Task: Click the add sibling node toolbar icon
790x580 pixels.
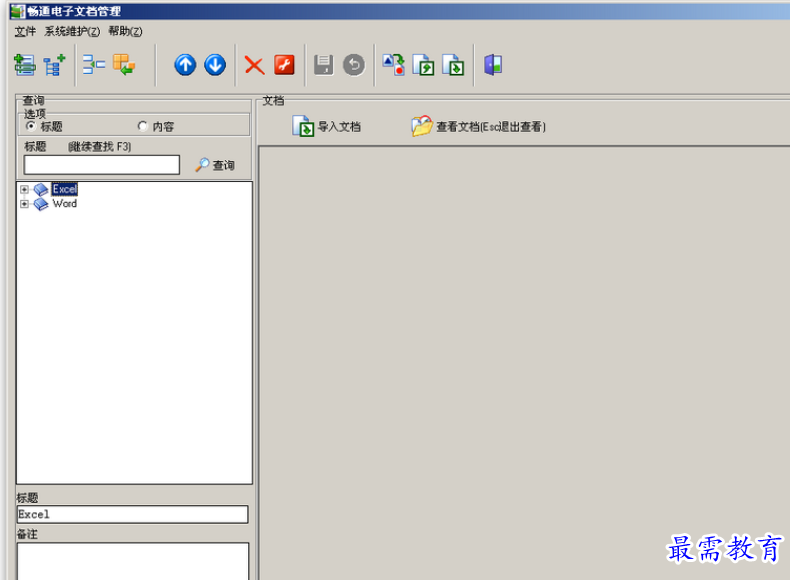Action: (x=24, y=65)
